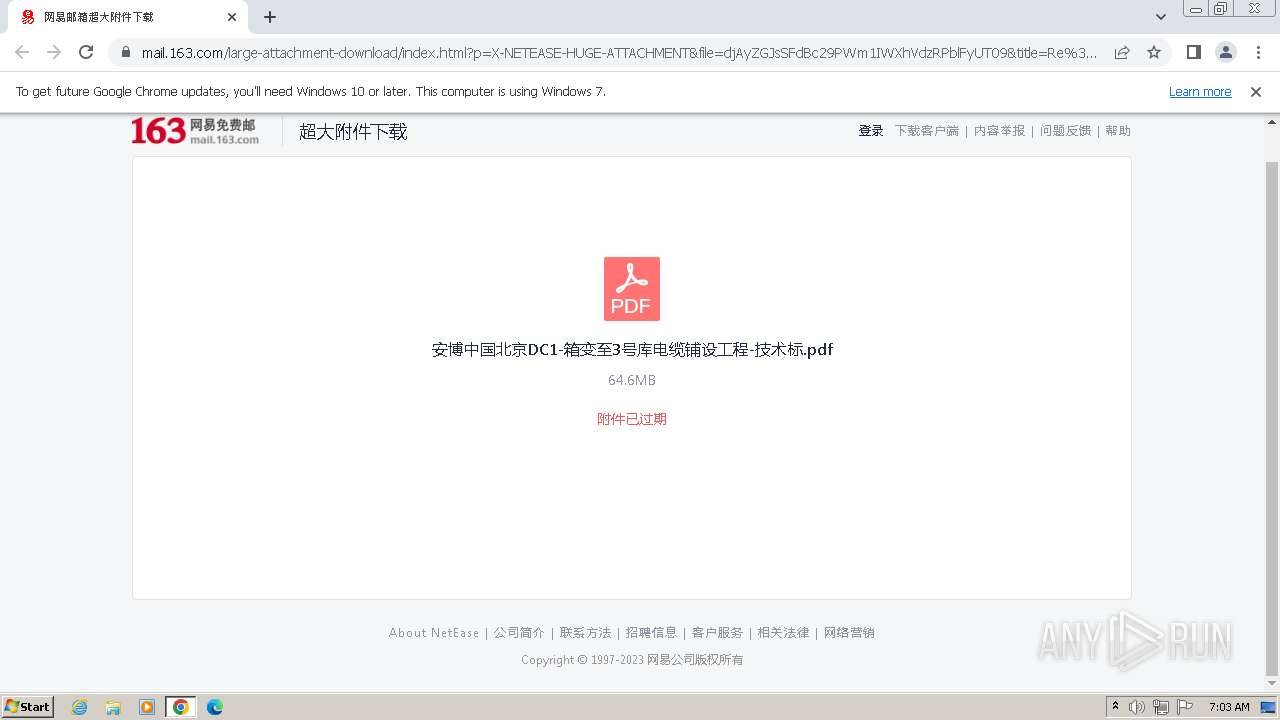This screenshot has height=720, width=1280.
Task: Open the Learn more link
Action: 1200,92
